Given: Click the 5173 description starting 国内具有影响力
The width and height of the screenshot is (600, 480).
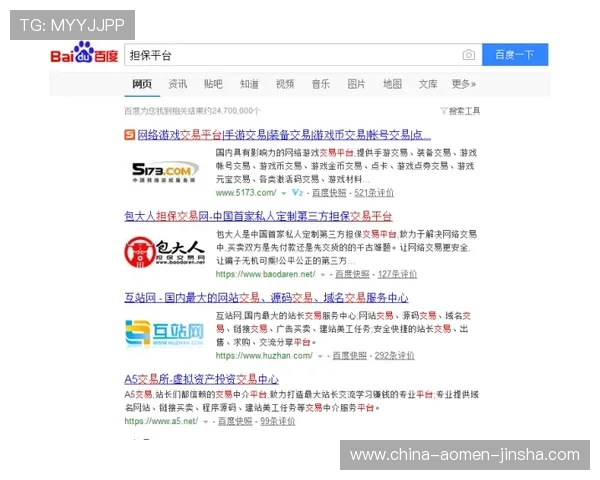Looking at the screenshot, I should click(x=346, y=166).
